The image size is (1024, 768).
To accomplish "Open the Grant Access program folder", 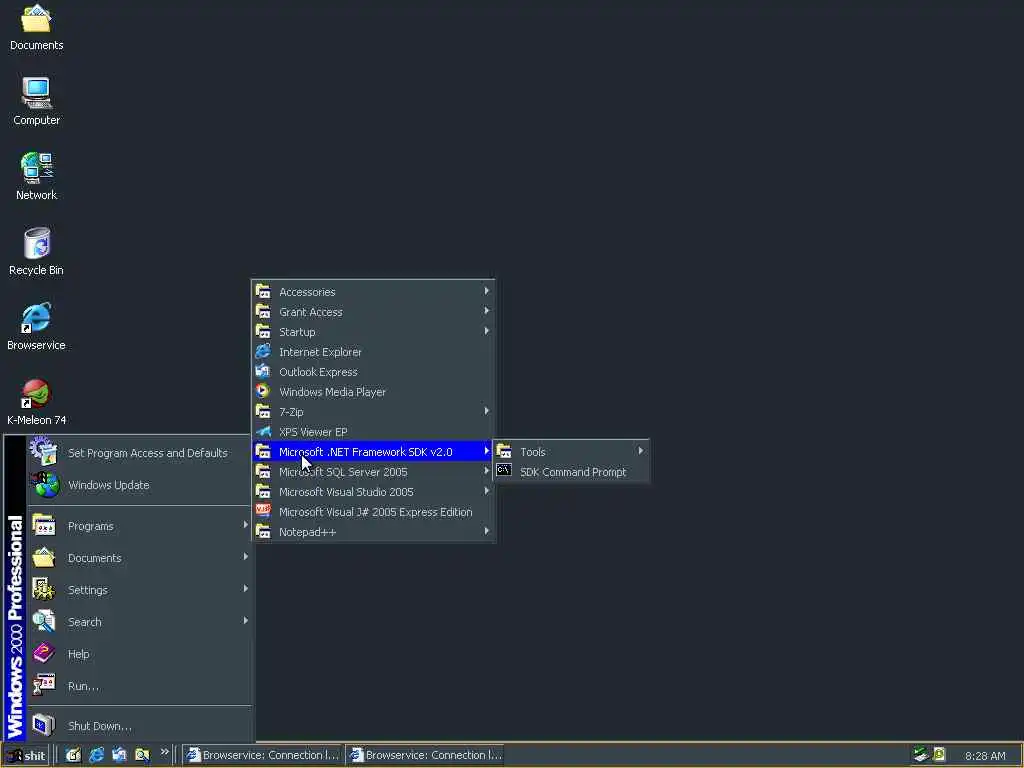I will point(373,312).
